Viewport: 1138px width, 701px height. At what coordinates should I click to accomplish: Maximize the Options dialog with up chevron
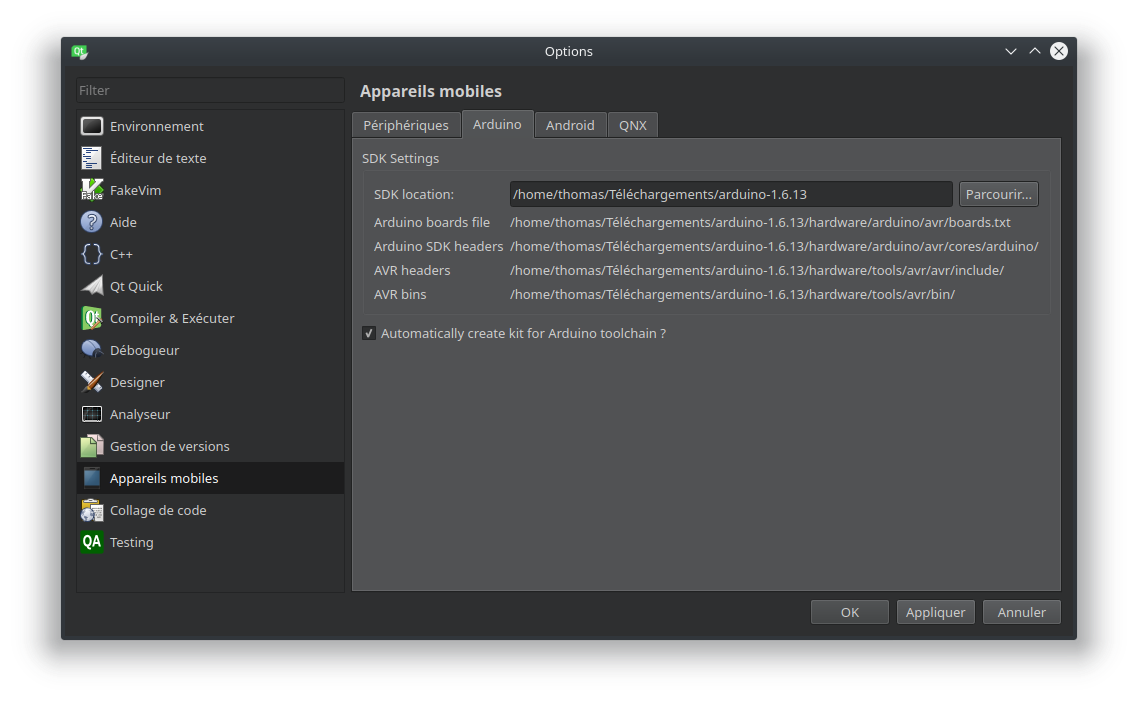pos(1034,51)
